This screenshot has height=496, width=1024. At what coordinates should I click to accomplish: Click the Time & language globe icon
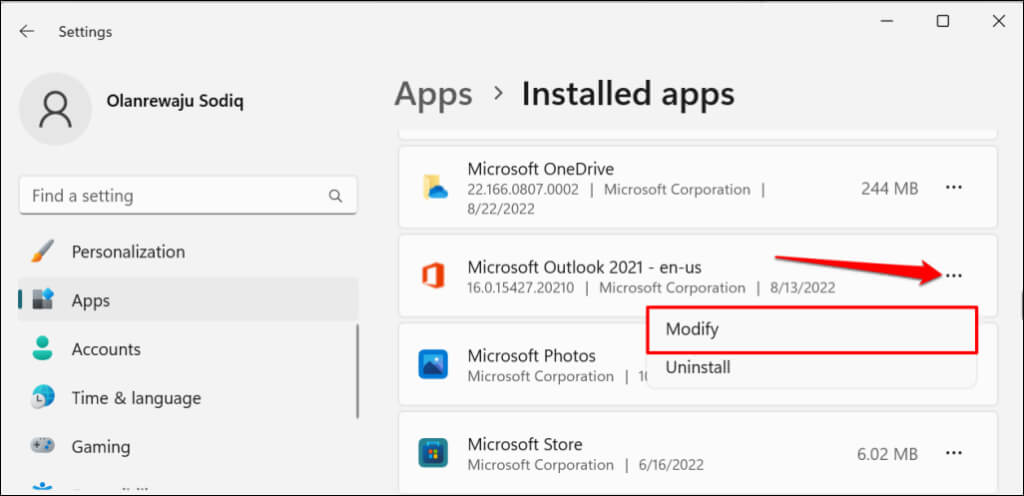42,397
